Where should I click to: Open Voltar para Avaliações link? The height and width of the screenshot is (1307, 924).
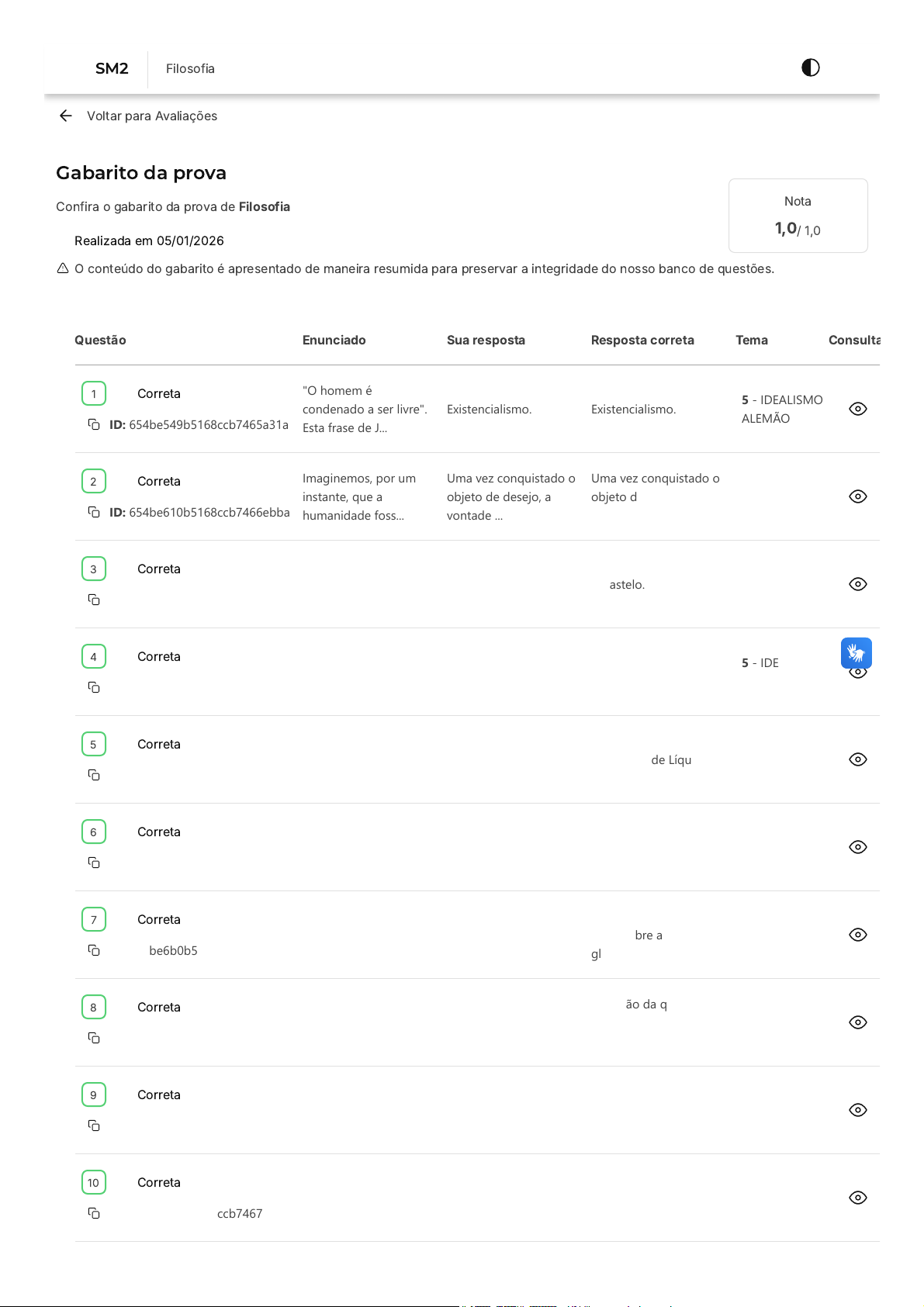(152, 116)
